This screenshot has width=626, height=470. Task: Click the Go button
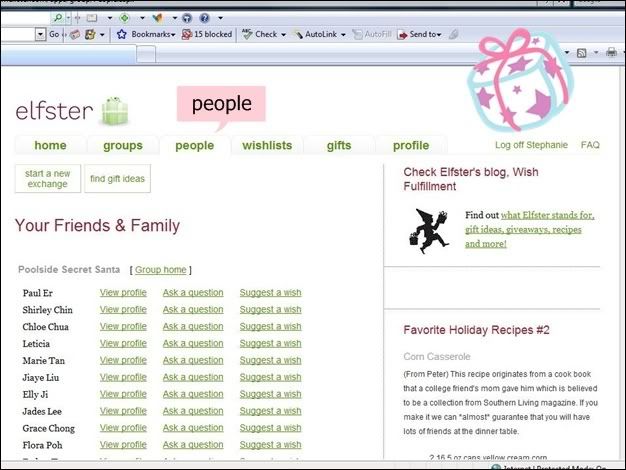[x=54, y=34]
